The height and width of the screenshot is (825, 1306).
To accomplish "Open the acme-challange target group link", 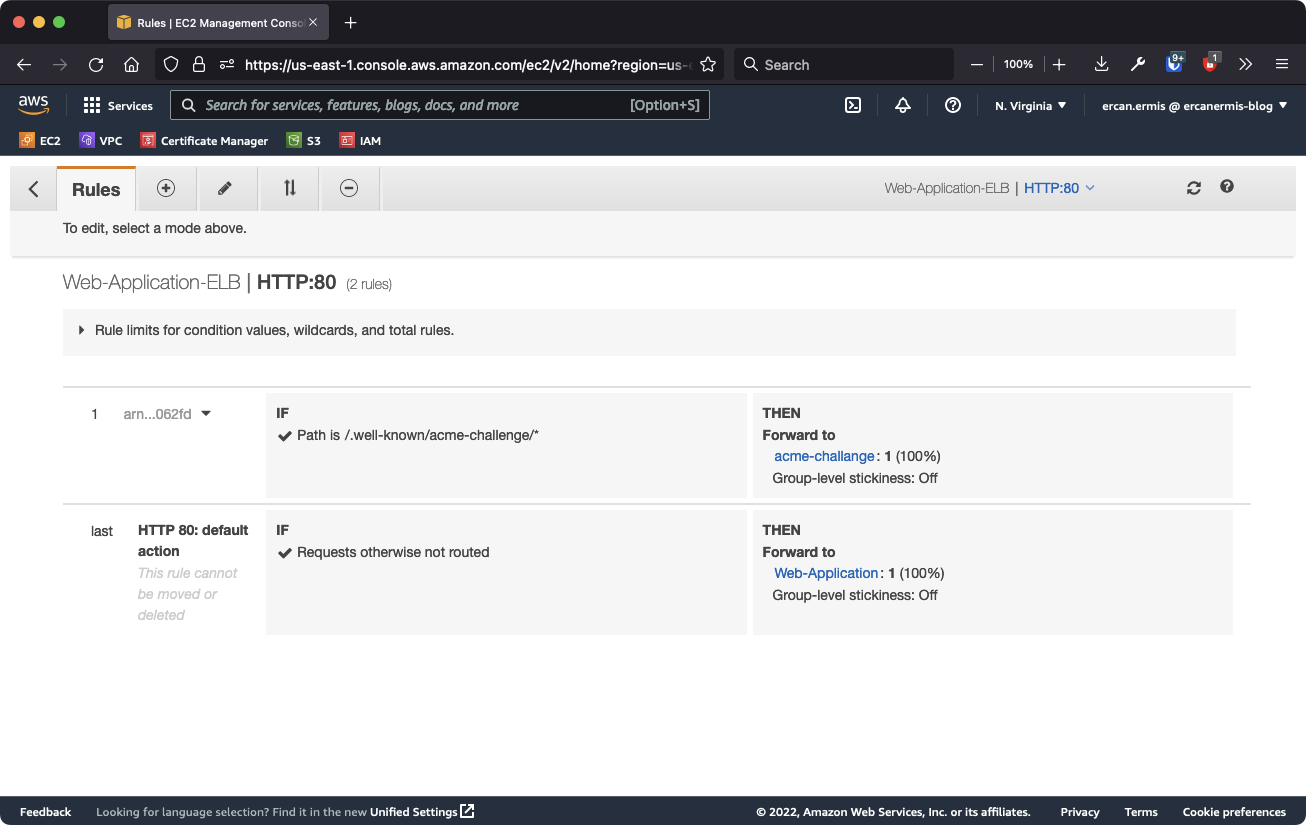I will click(x=824, y=456).
